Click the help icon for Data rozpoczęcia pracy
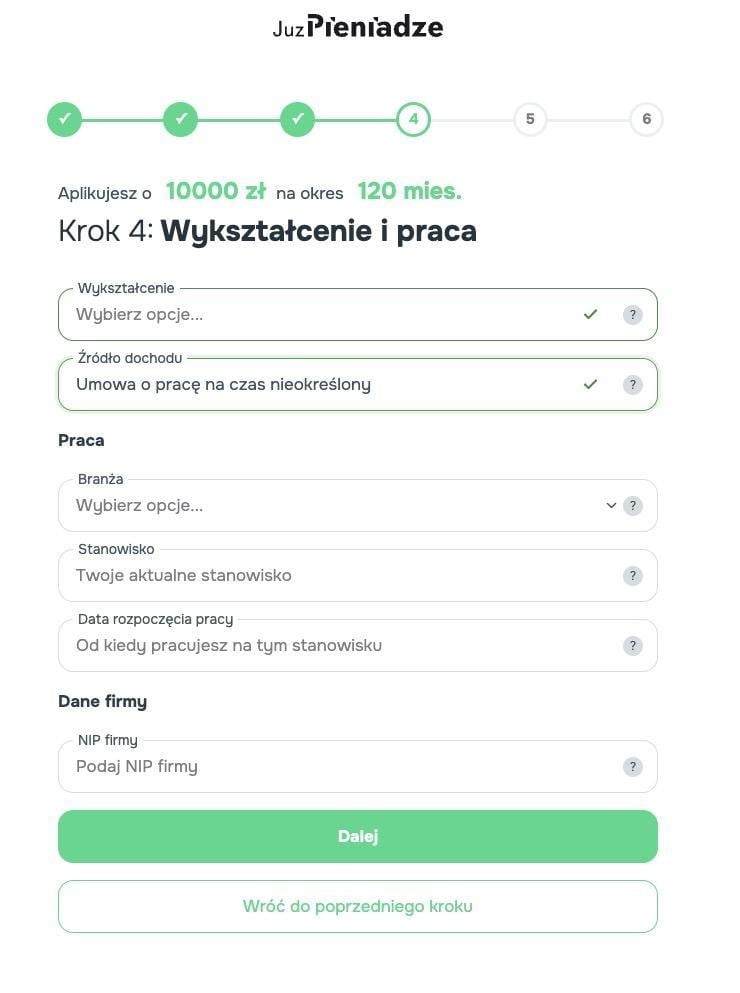The height and width of the screenshot is (993, 740). [631, 645]
